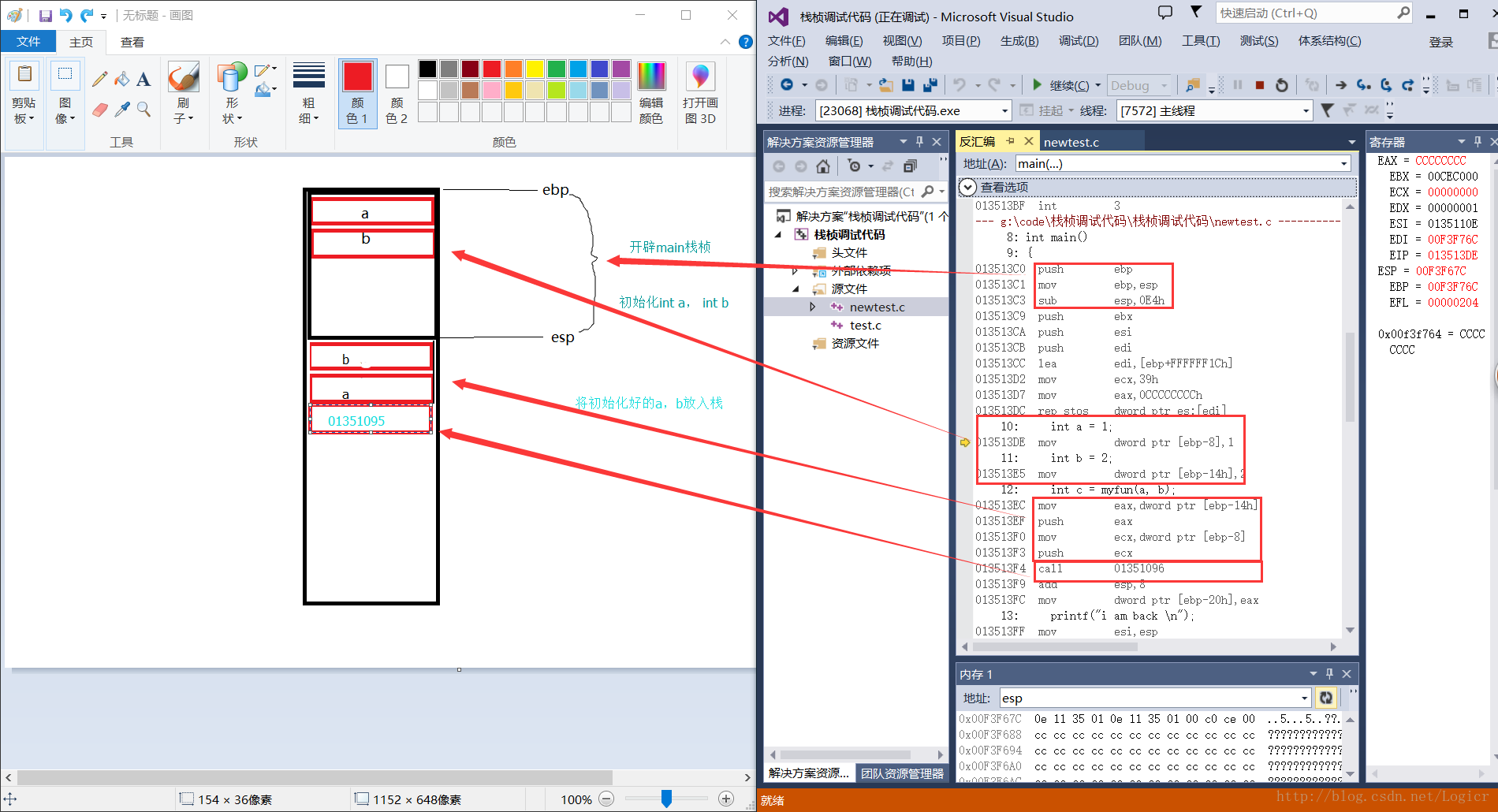The height and width of the screenshot is (812, 1498).
Task: Click the redo icon in Paint title bar
Action: [87, 15]
